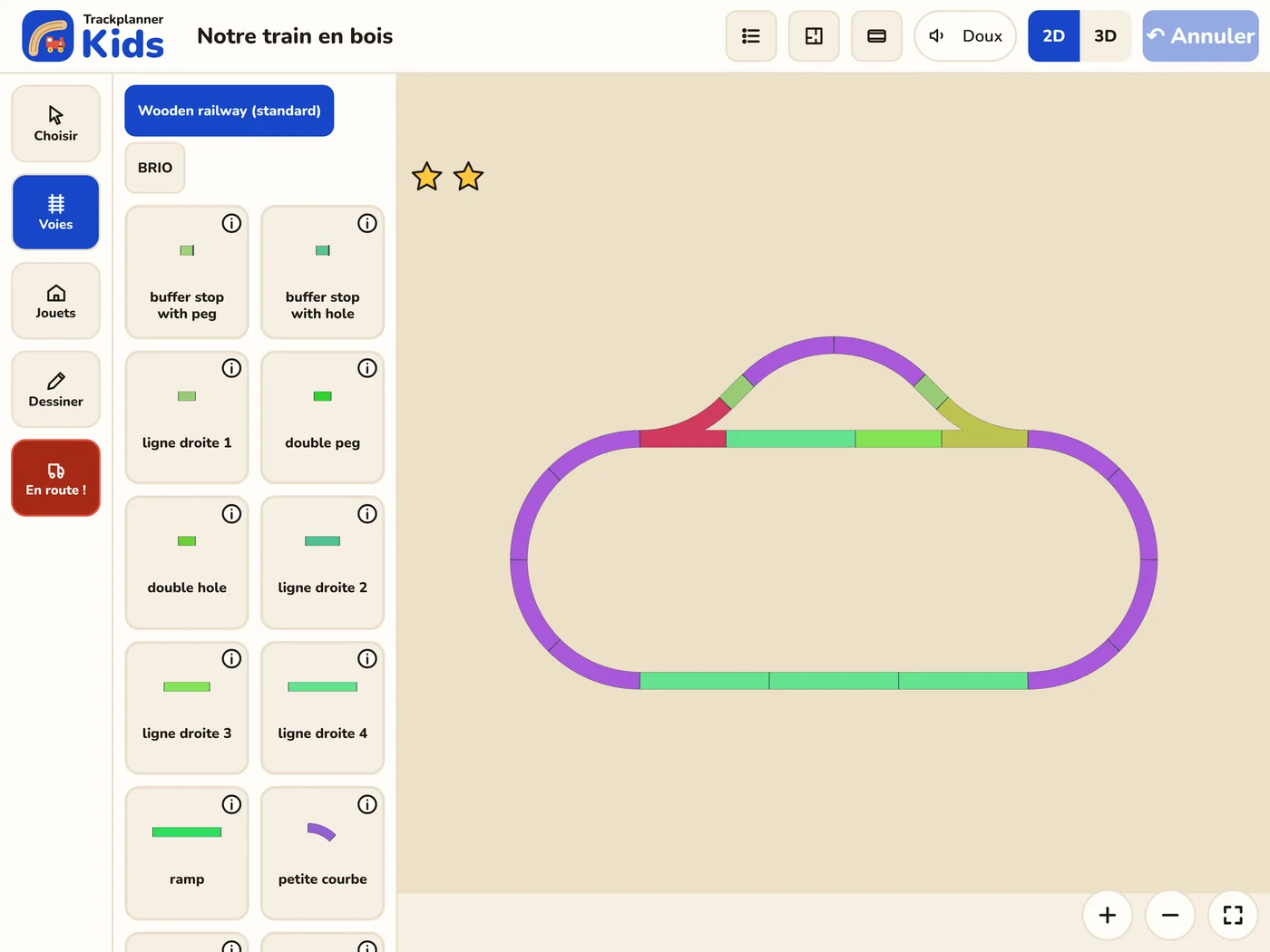Show info for ligne droite 3

(x=232, y=659)
